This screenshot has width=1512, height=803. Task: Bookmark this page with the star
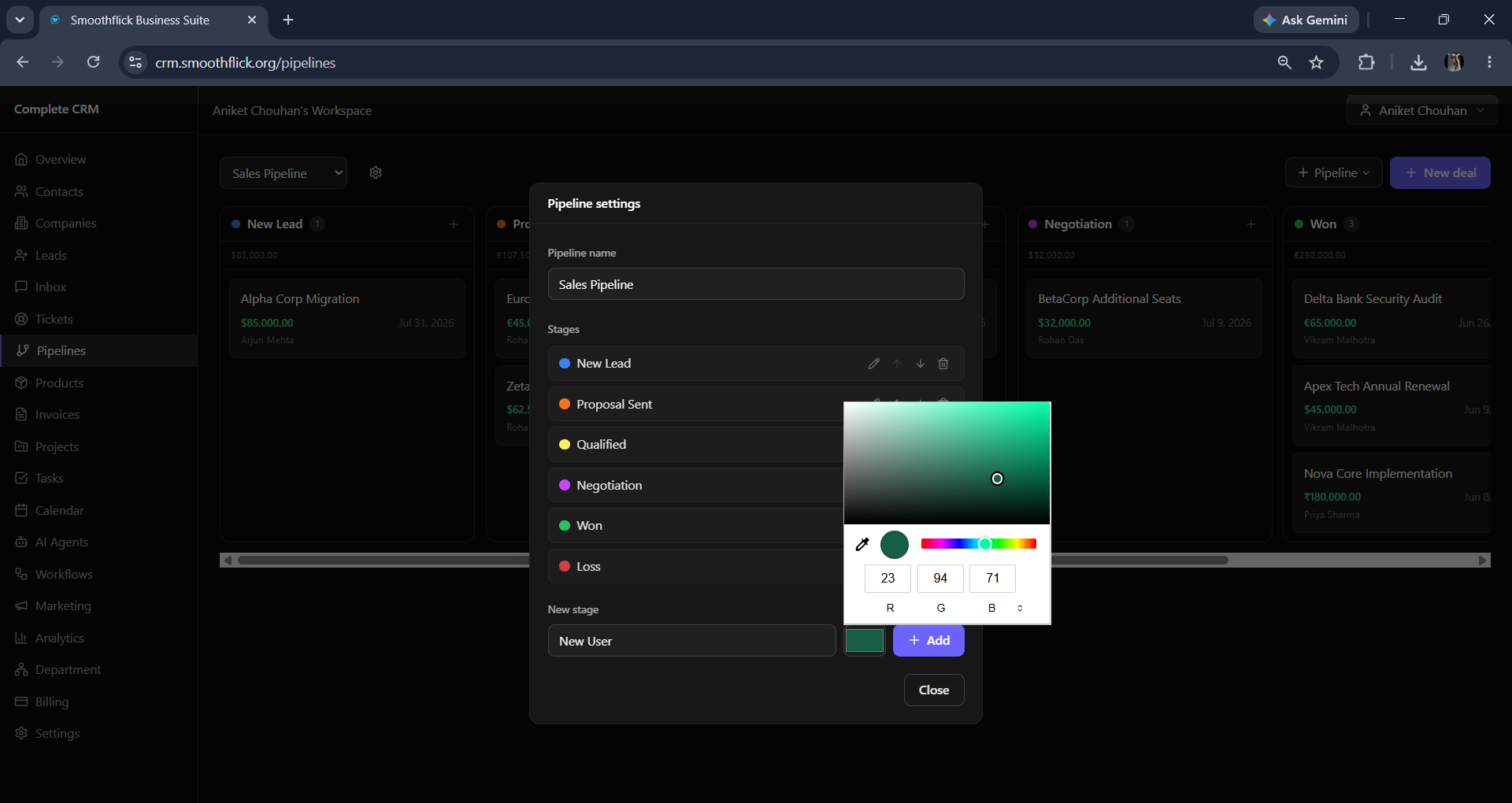[x=1316, y=62]
